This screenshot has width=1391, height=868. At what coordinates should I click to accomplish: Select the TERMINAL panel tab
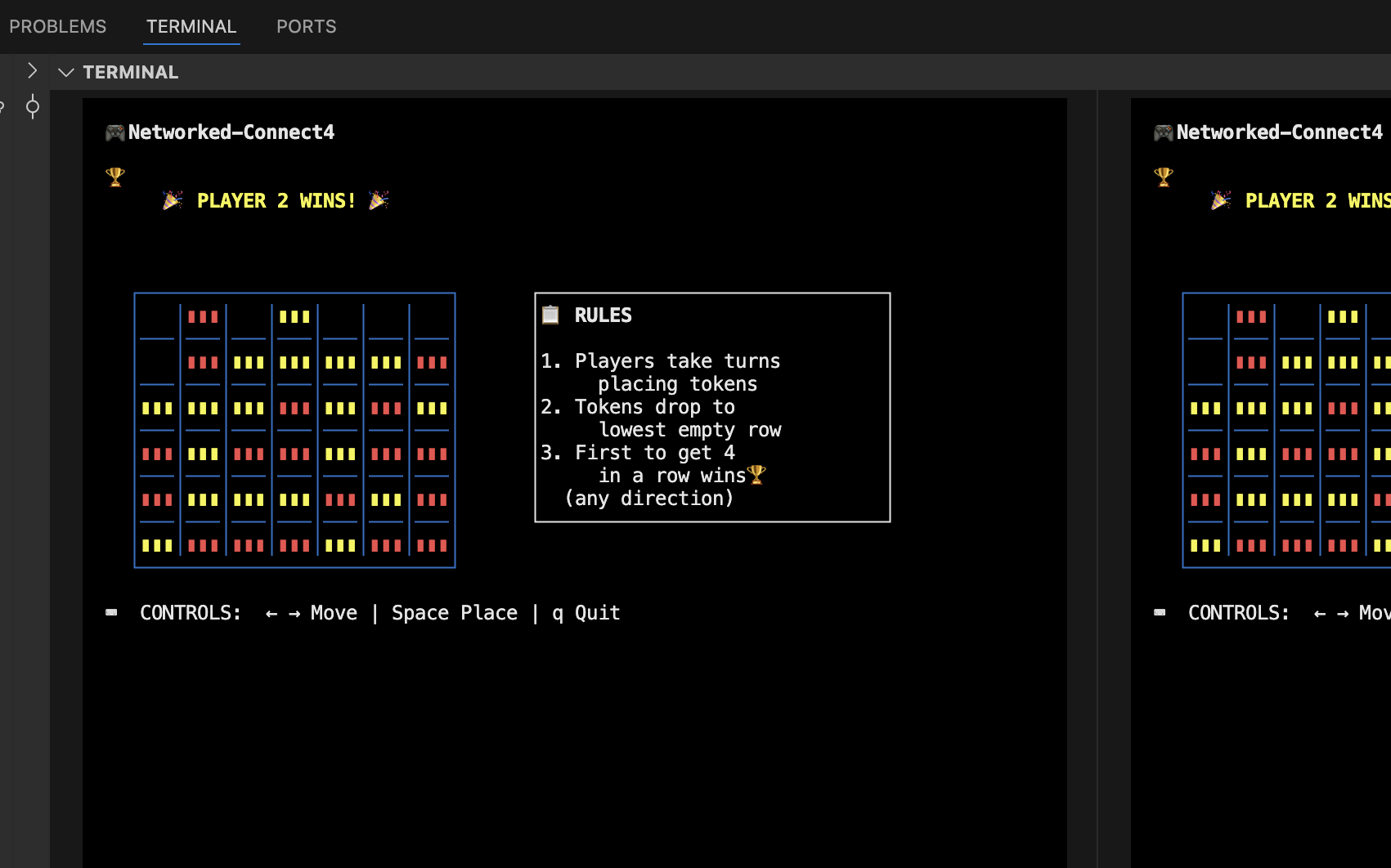pos(191,26)
